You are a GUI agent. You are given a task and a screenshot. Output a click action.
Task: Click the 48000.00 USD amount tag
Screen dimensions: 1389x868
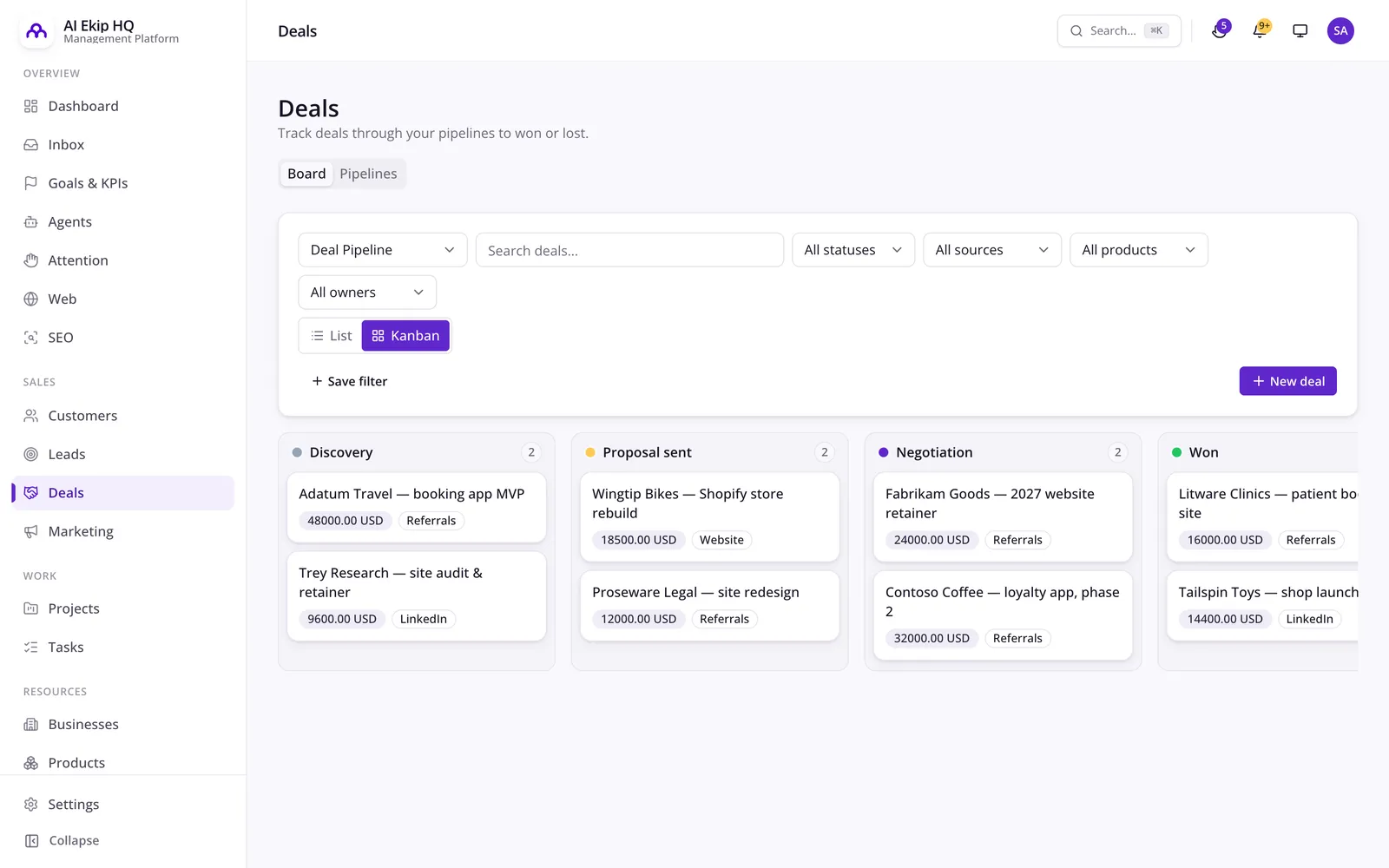346,521
